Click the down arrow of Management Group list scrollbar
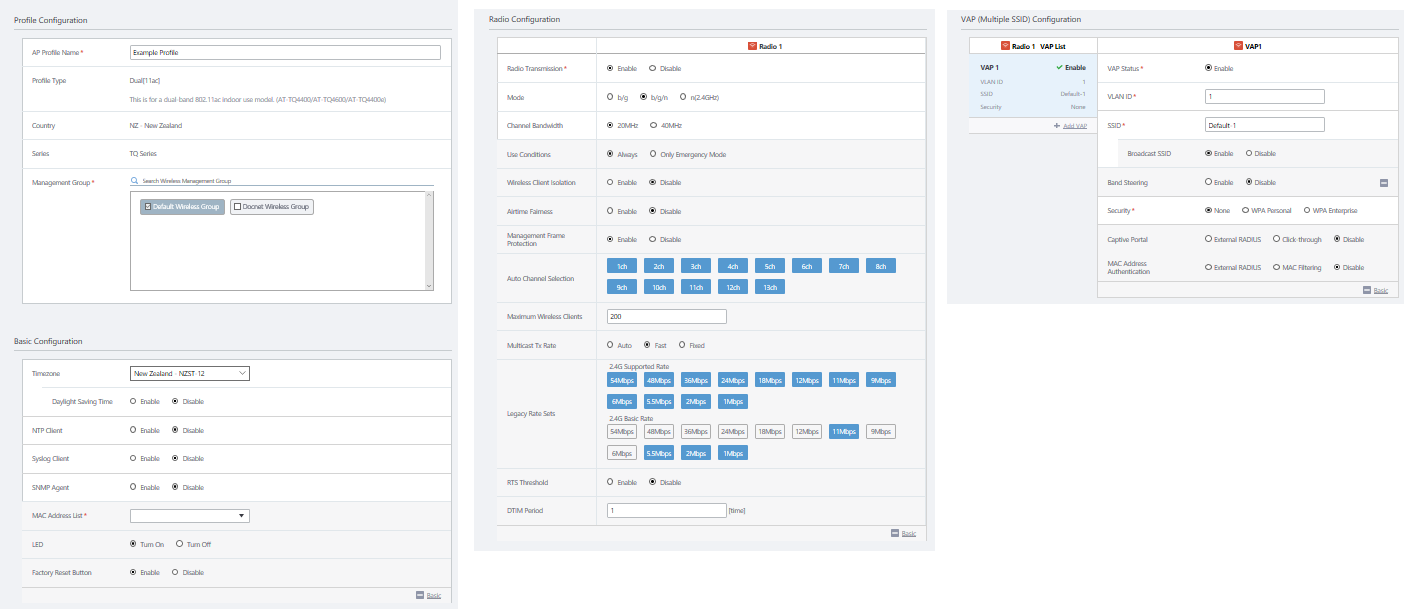The height and width of the screenshot is (609, 1407). click(x=429, y=285)
